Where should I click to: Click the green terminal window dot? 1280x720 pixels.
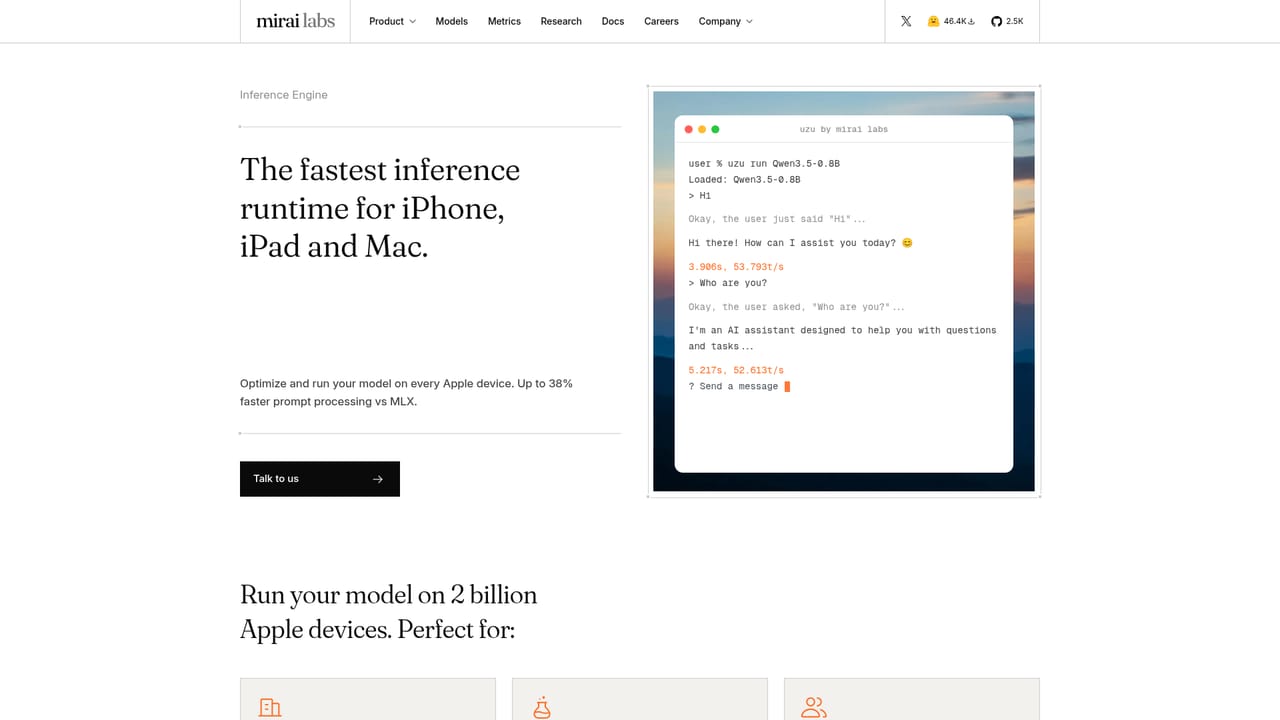715,129
